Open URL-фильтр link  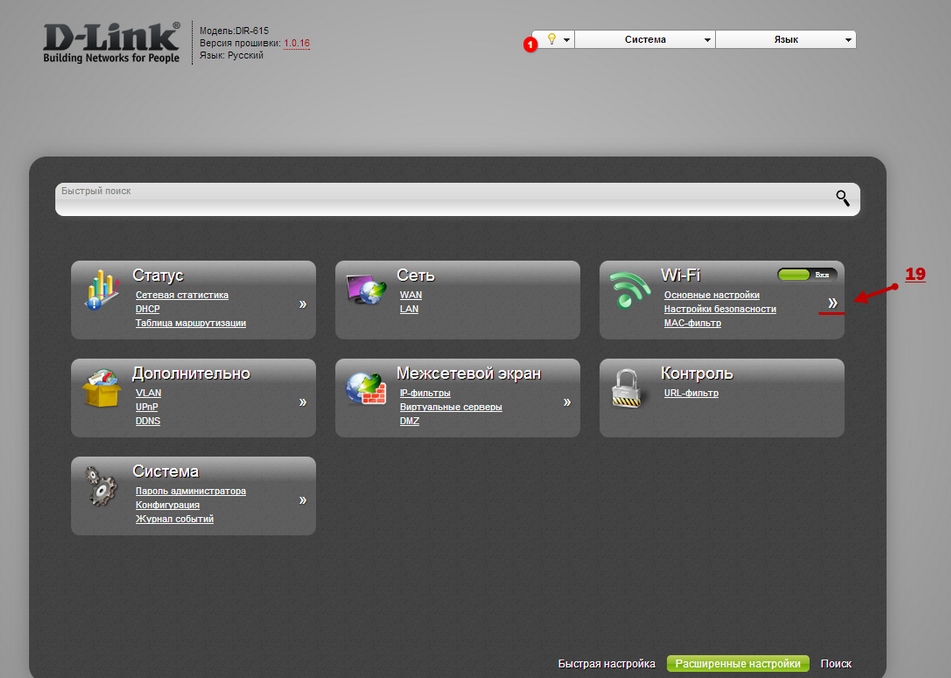(x=691, y=393)
